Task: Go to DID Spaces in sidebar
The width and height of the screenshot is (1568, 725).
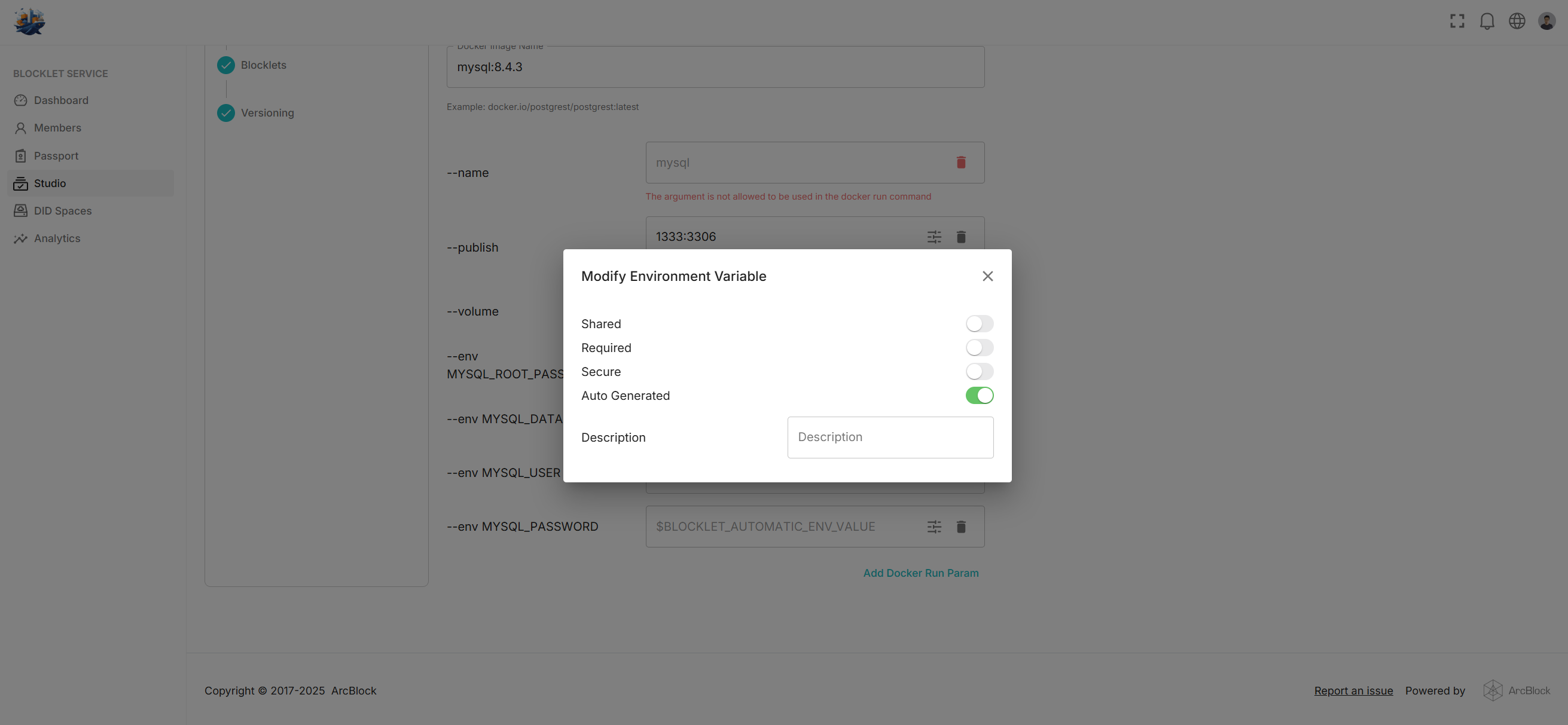Action: [x=63, y=211]
